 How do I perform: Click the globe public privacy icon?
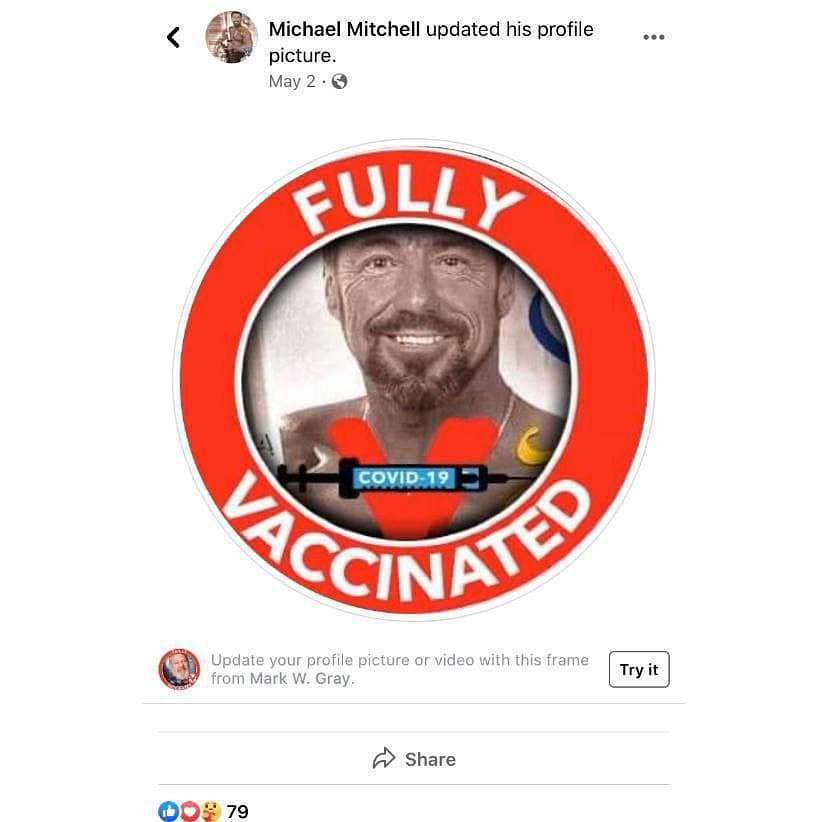[339, 81]
